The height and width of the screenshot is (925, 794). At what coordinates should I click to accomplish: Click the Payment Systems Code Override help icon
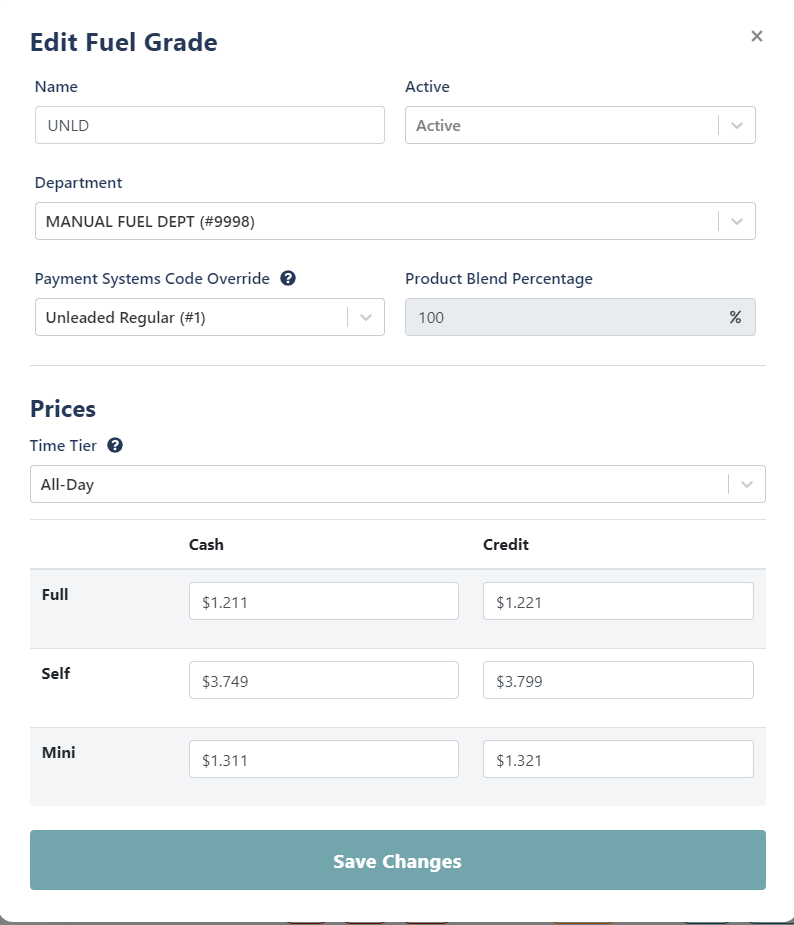(288, 278)
